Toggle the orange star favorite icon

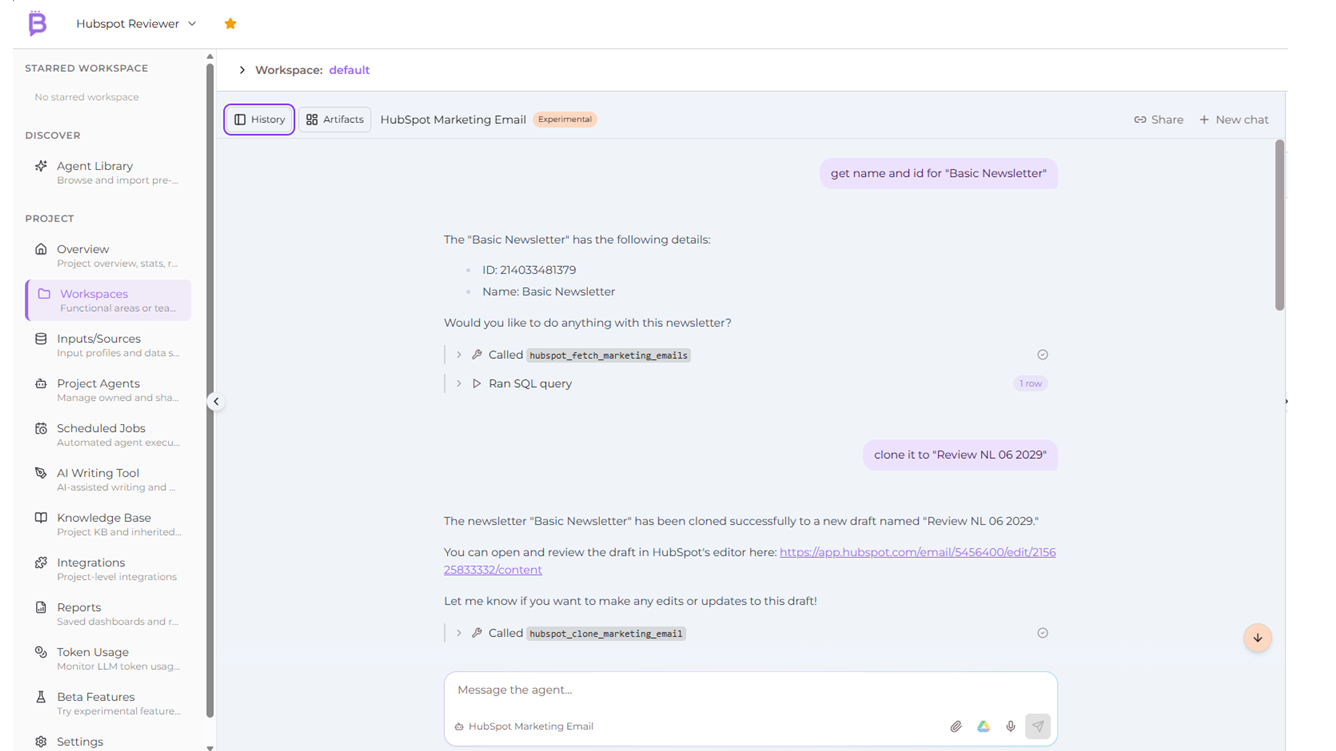click(x=230, y=24)
